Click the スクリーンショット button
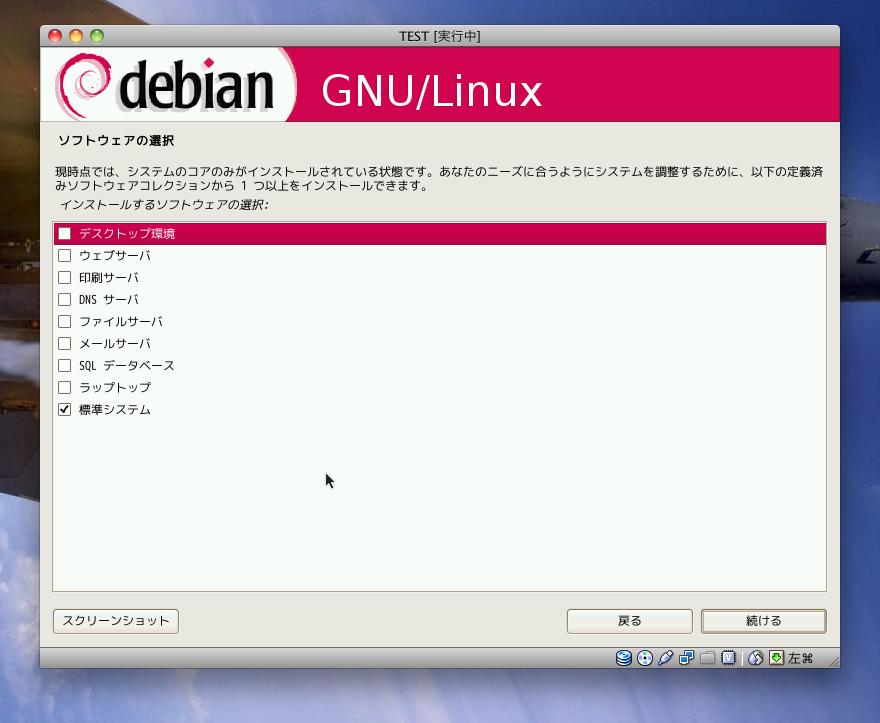The width and height of the screenshot is (880, 723). (x=116, y=621)
